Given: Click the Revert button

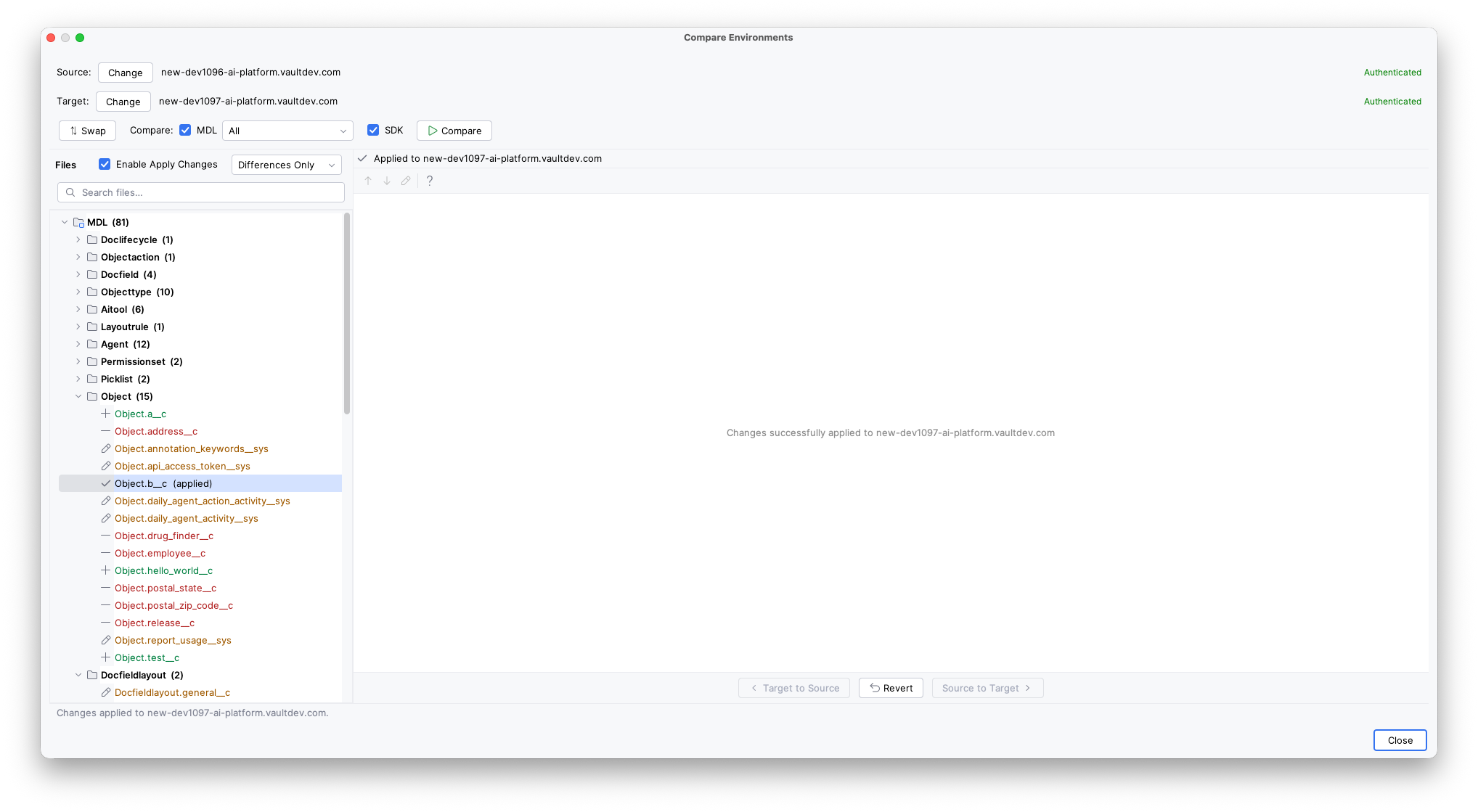Looking at the screenshot, I should tap(891, 688).
